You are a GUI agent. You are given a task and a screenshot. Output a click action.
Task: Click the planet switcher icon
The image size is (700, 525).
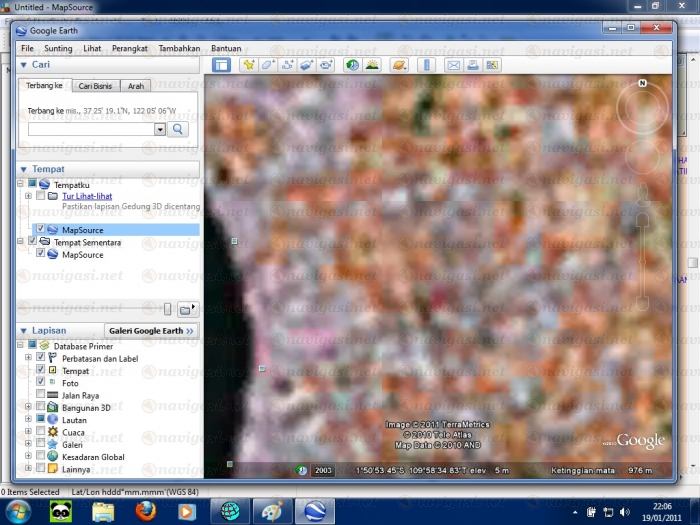point(399,65)
